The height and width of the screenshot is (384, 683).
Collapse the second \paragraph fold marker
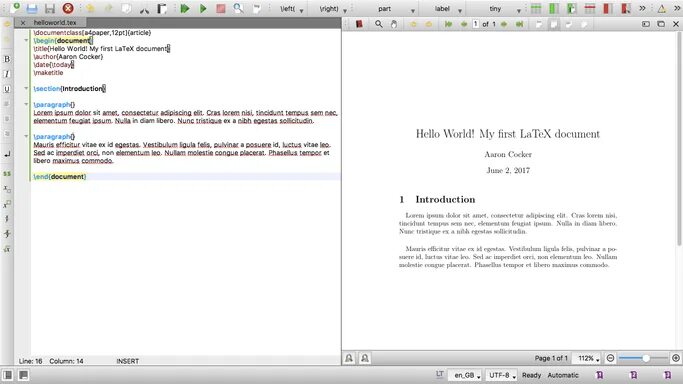point(26,136)
